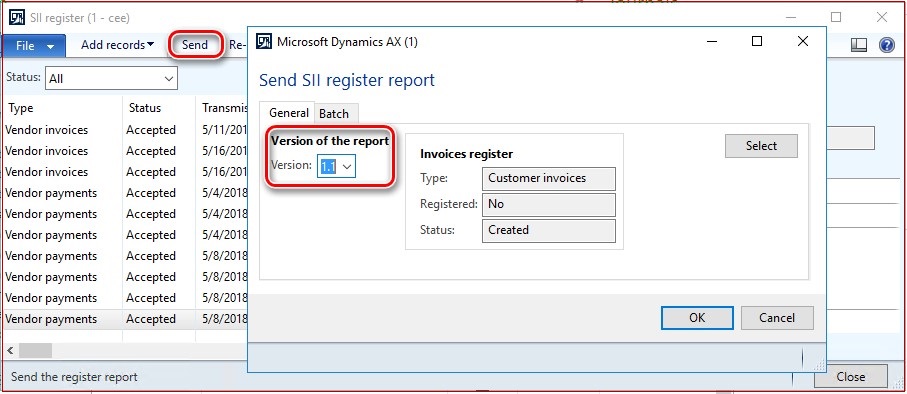Click the Accepted status in the first row
Screen dimensions: 907x394
(x=151, y=130)
